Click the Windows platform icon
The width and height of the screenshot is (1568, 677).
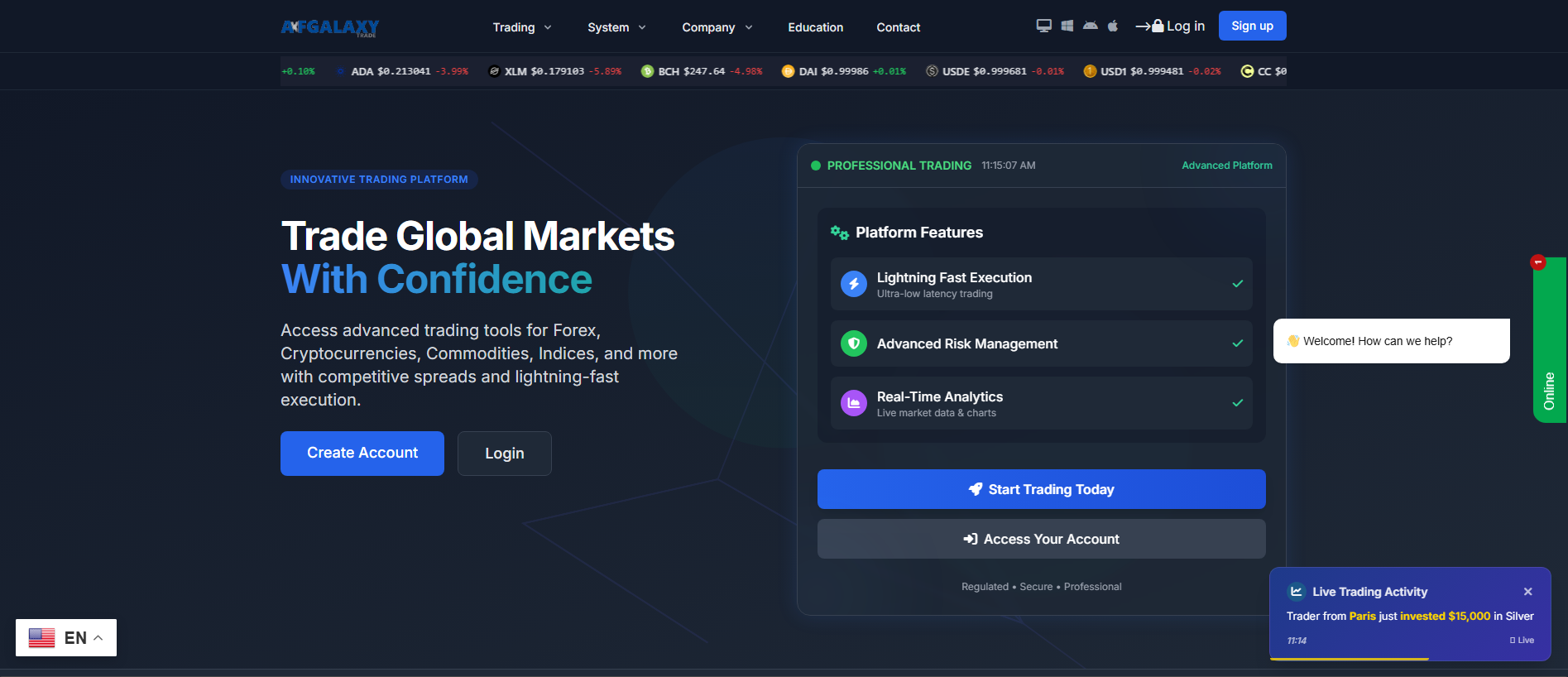pos(1067,26)
